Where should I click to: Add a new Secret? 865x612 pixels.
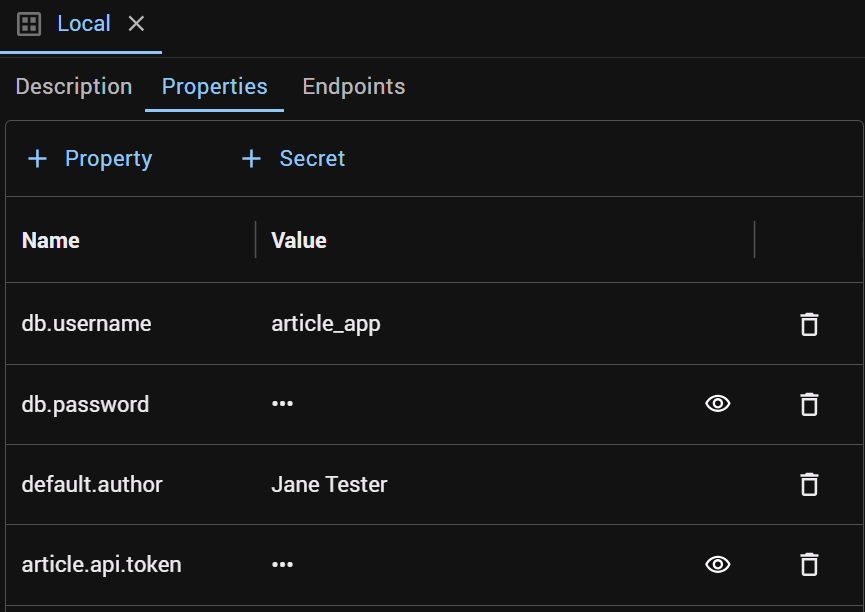pos(293,159)
